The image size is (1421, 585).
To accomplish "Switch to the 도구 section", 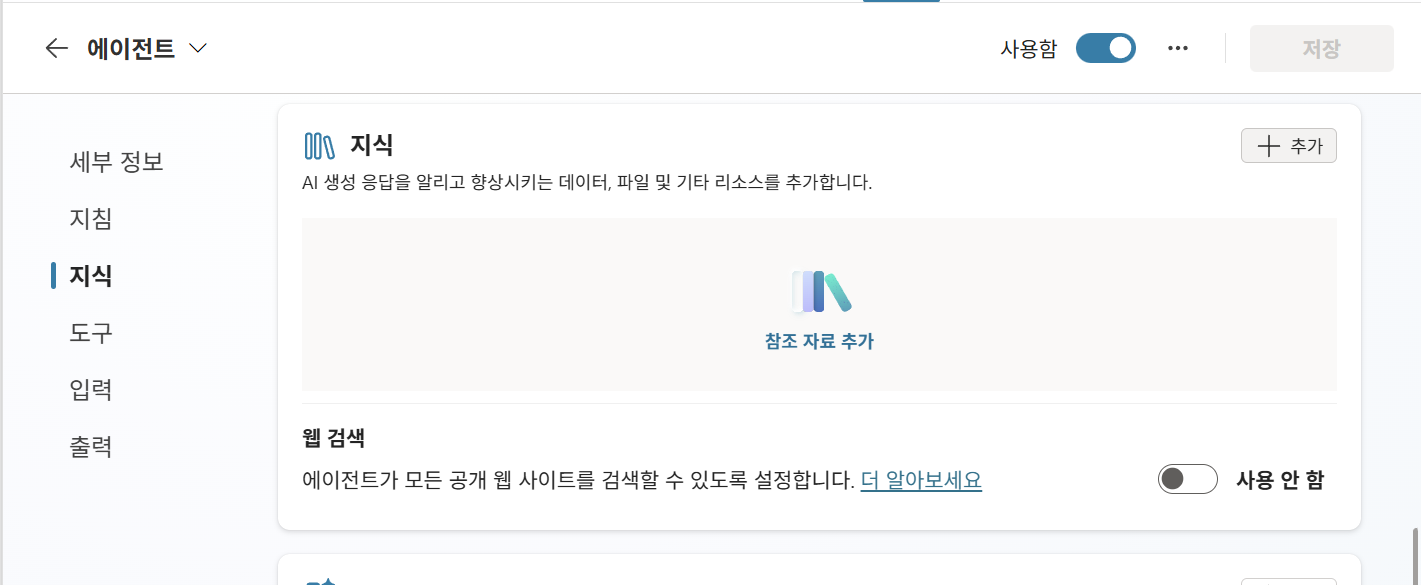I will [x=90, y=332].
